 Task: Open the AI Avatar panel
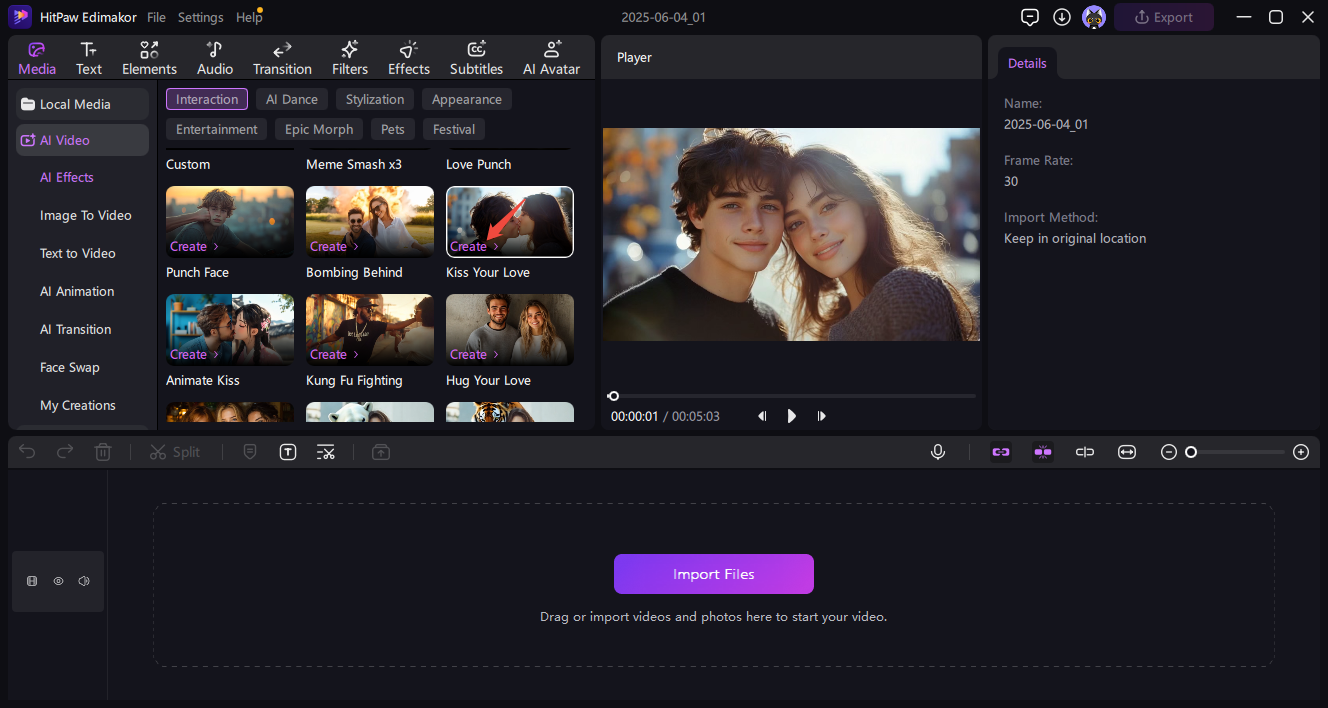tap(551, 58)
